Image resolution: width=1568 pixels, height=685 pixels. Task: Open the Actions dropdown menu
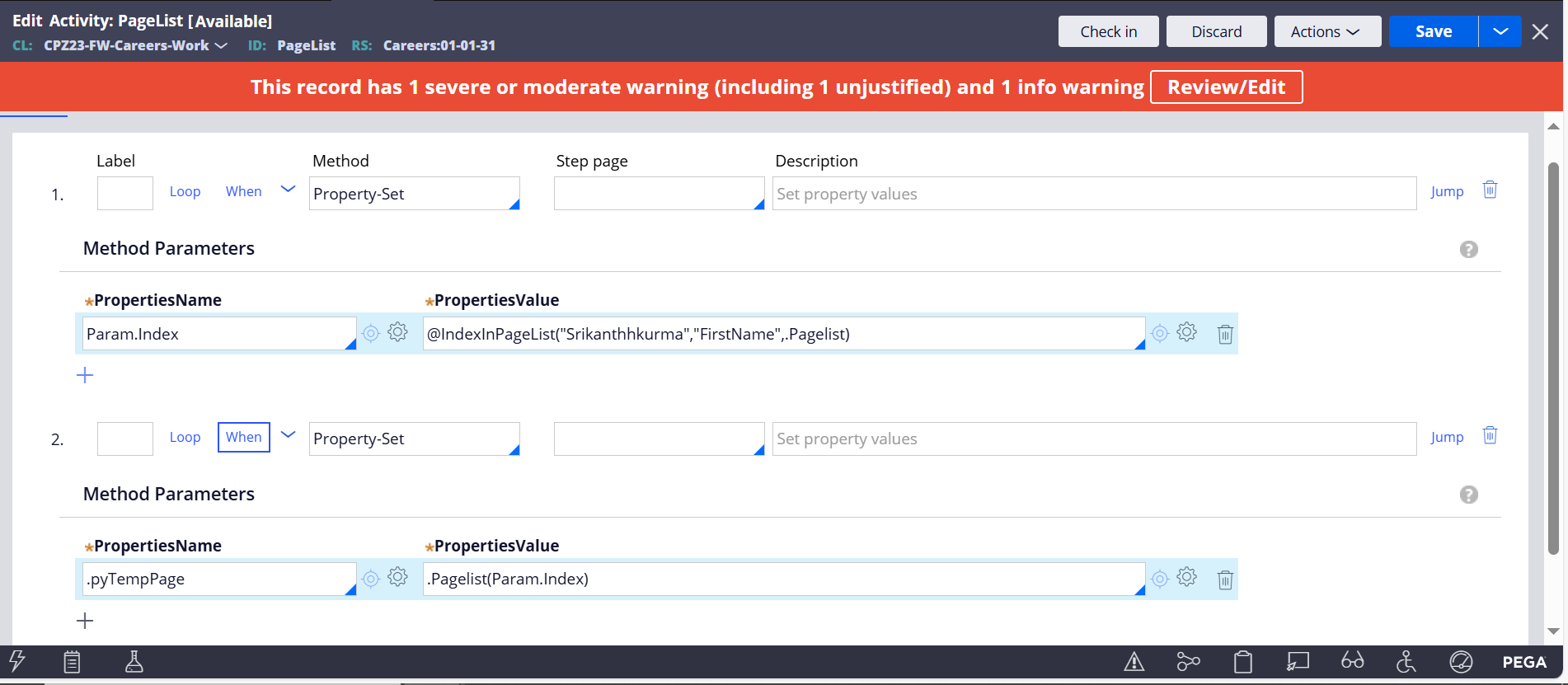[1326, 31]
